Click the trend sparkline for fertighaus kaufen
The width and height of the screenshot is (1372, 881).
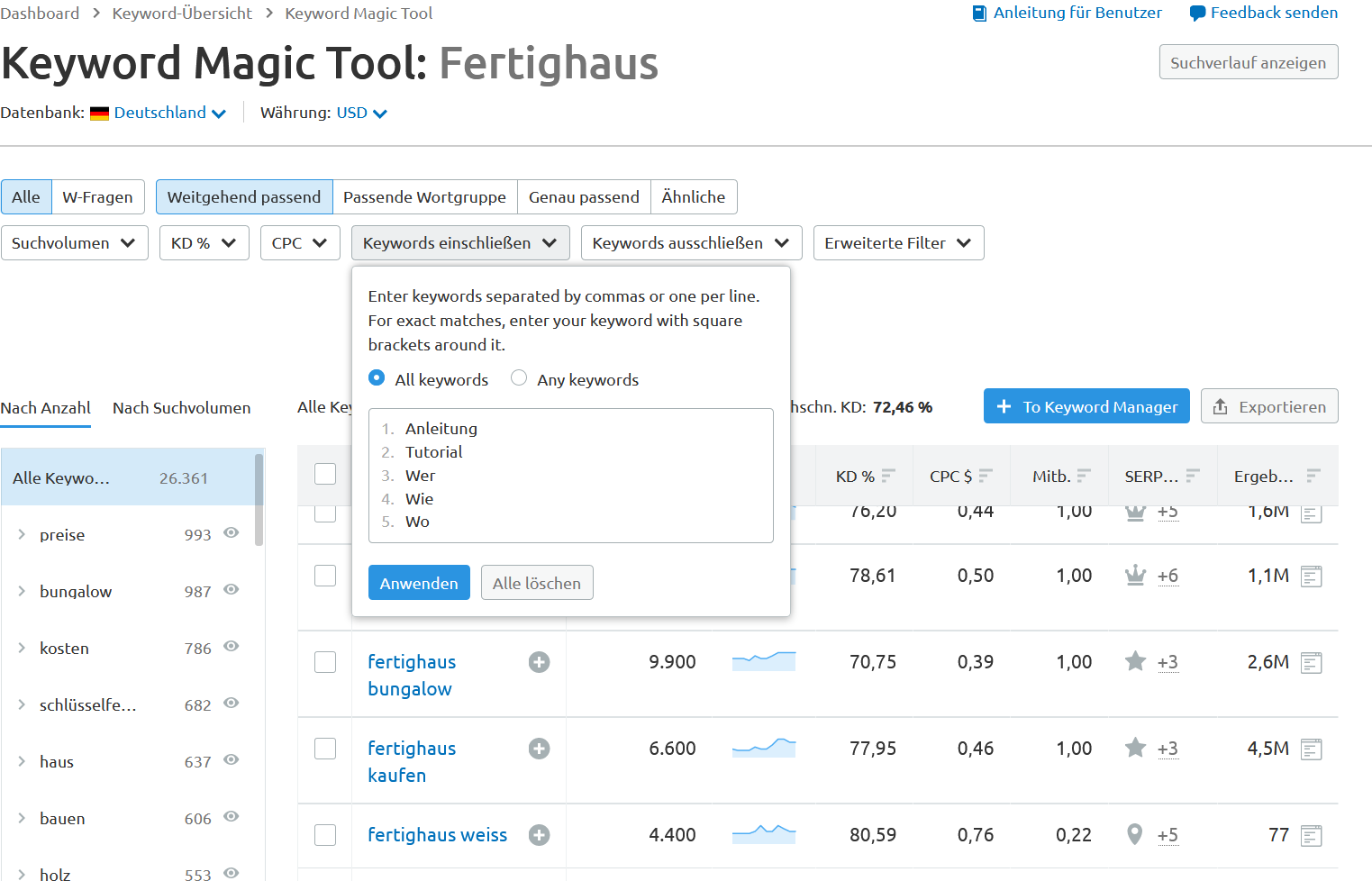point(764,748)
